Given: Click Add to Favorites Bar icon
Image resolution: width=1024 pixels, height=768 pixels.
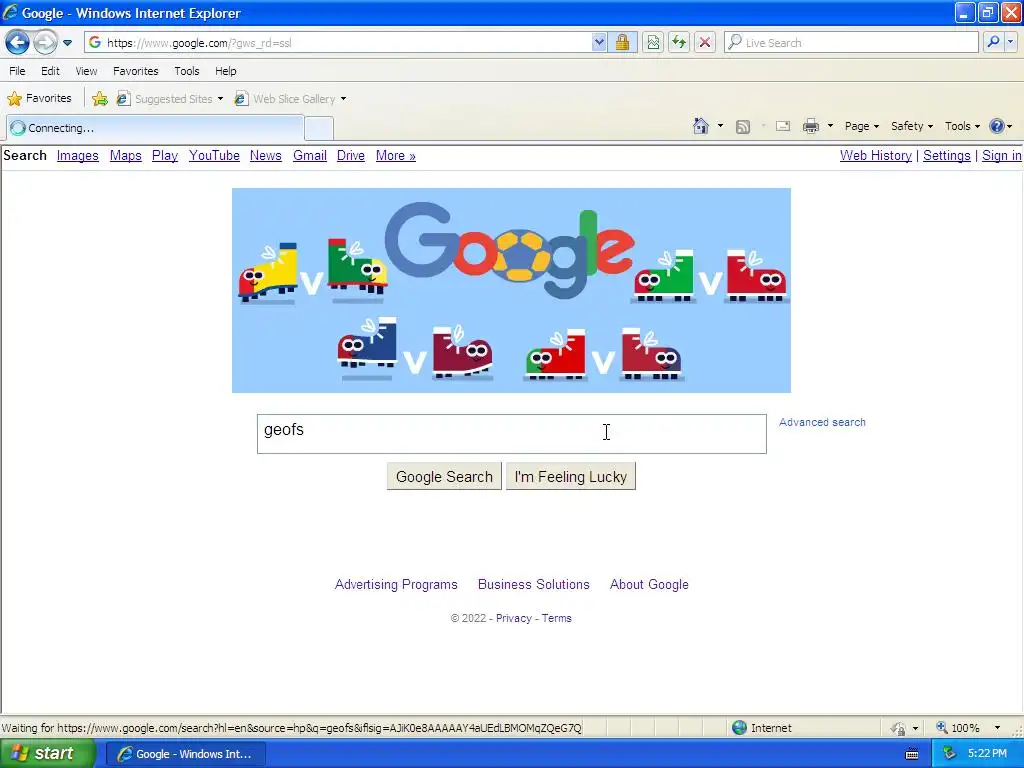Looking at the screenshot, I should (100, 99).
